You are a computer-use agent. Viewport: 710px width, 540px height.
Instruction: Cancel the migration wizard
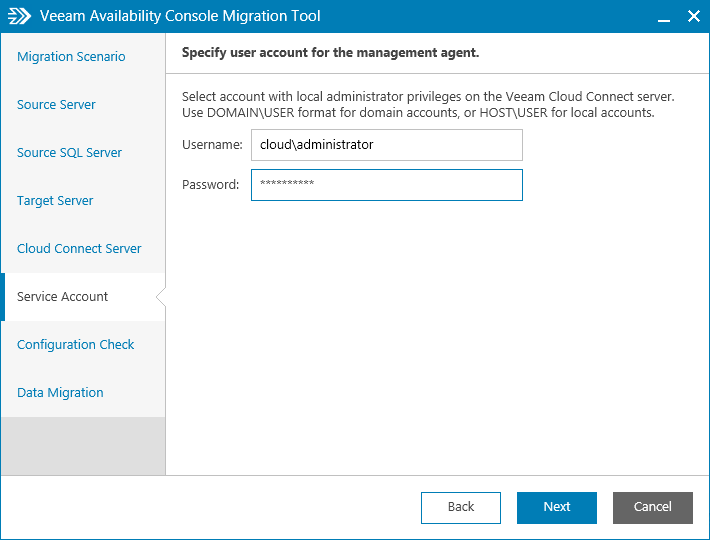[x=653, y=507]
